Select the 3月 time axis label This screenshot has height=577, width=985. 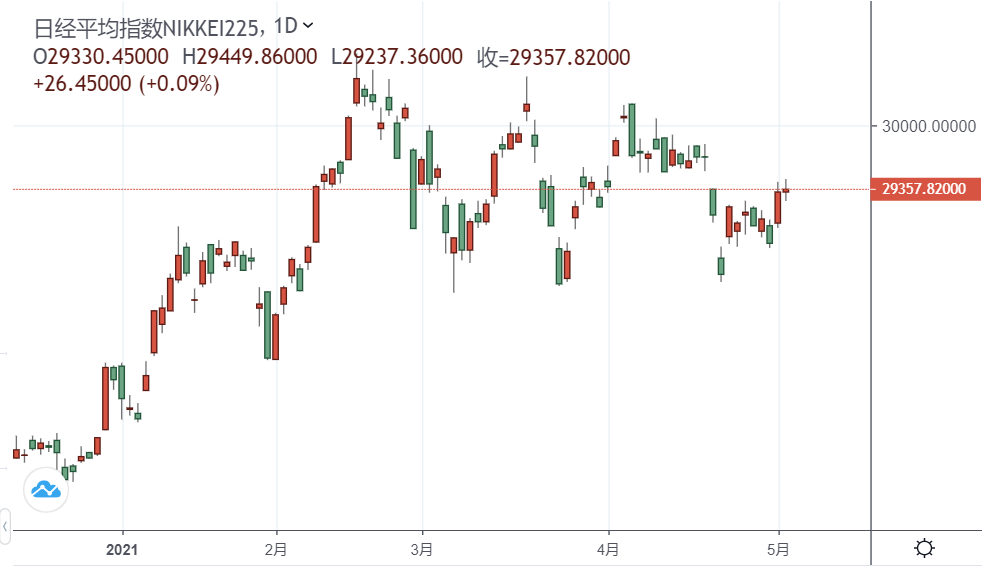pos(423,549)
